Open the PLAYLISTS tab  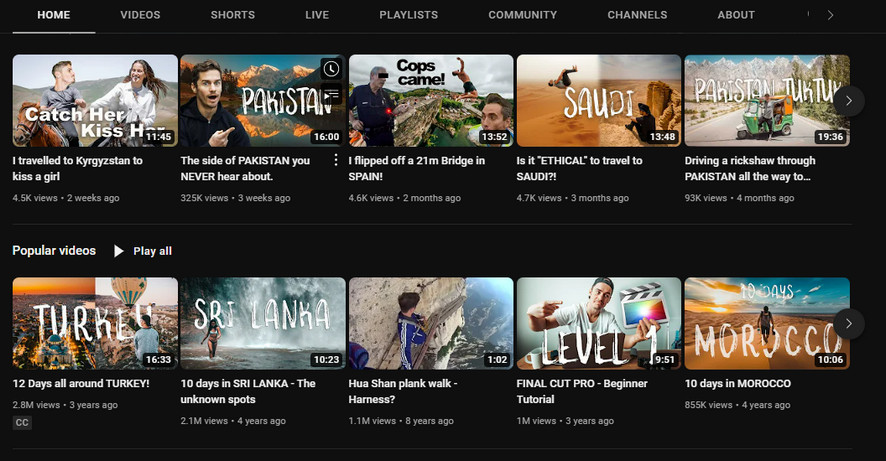click(x=409, y=15)
